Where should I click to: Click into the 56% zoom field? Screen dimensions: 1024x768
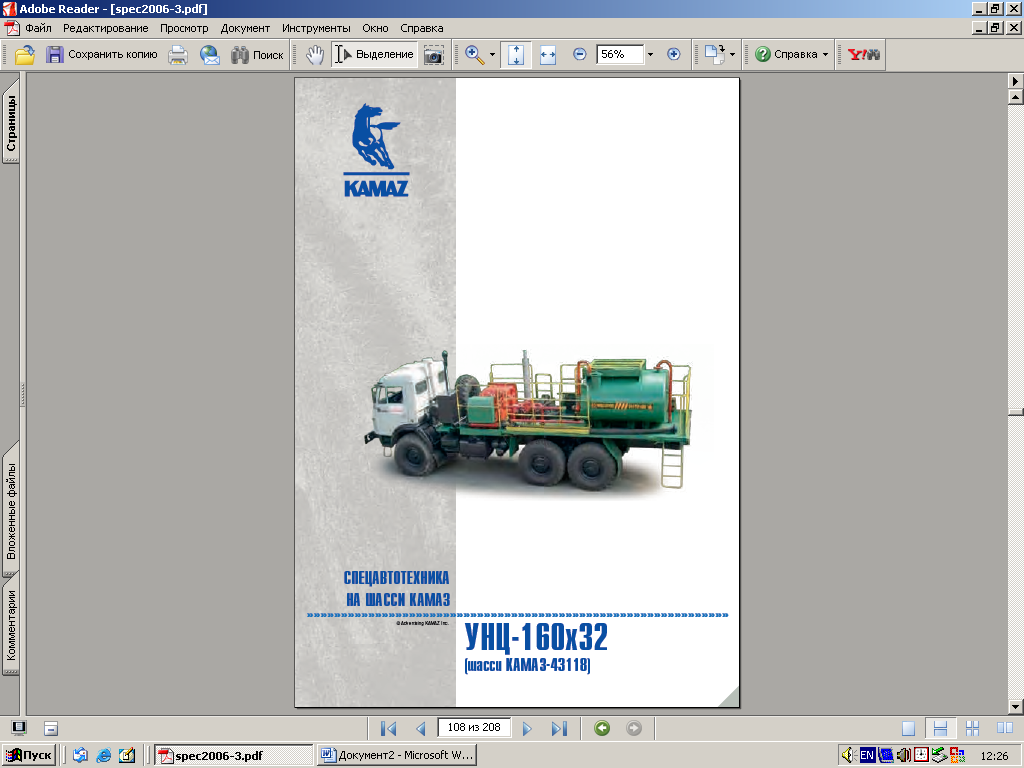(x=619, y=54)
